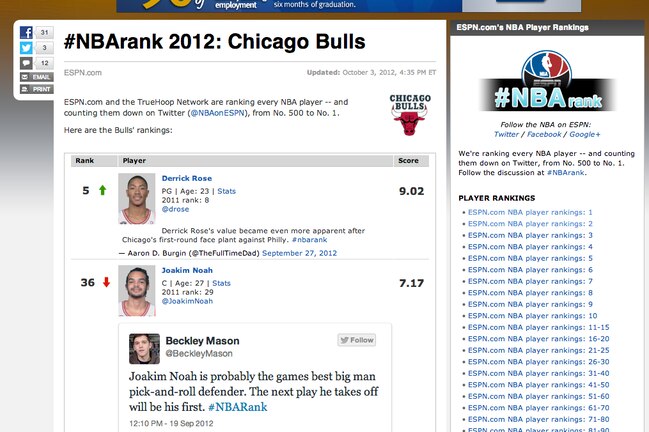Screen dimensions: 649x432
Task: Select Joakim Noah score 7.17
Action: pos(411,283)
